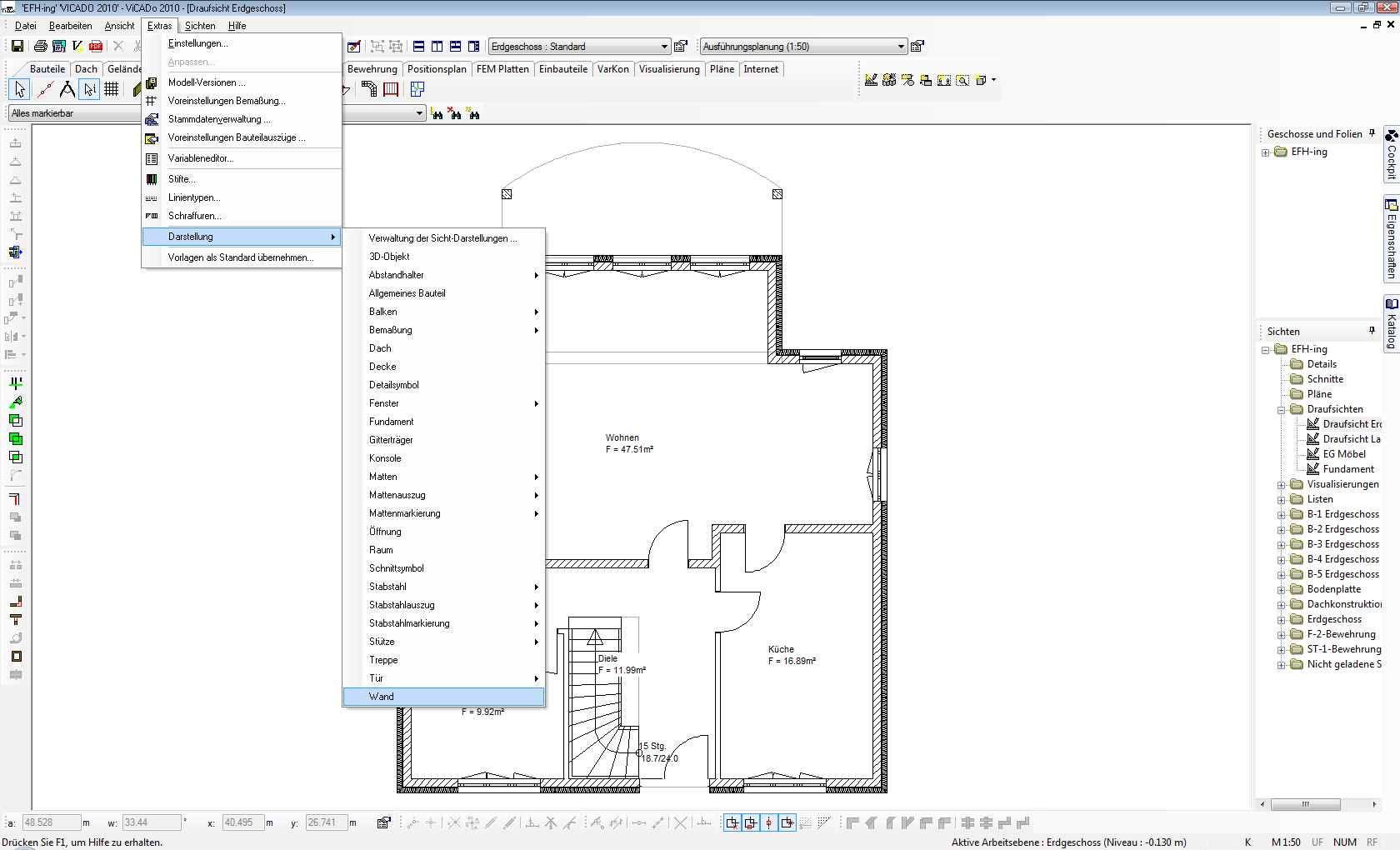1400x850 pixels.
Task: Click properties icon in bottom coordinate bar
Action: pyautogui.click(x=383, y=822)
